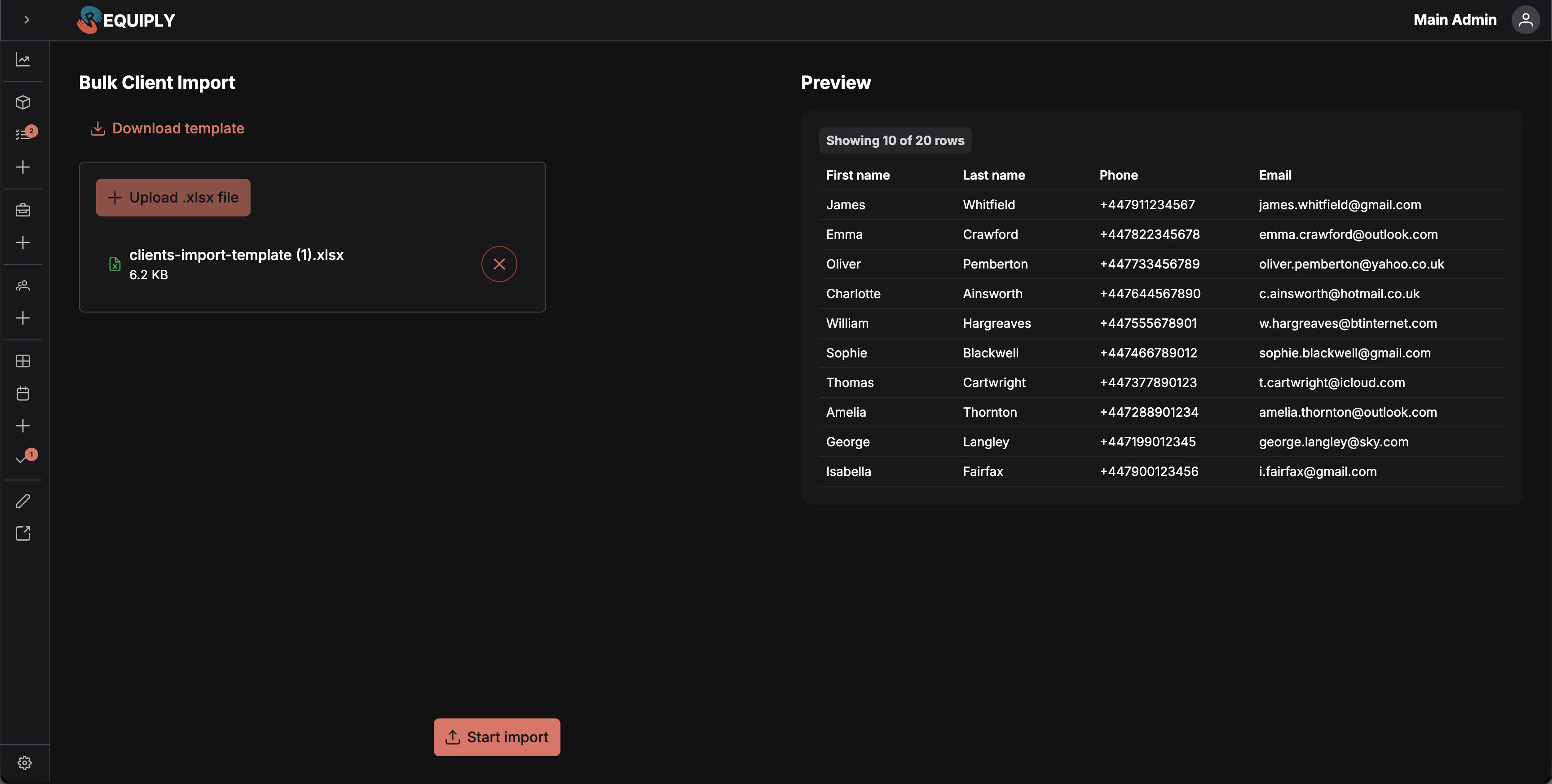Click the user avatar icon next to Main Admin
Image resolution: width=1552 pixels, height=784 pixels.
[1526, 20]
